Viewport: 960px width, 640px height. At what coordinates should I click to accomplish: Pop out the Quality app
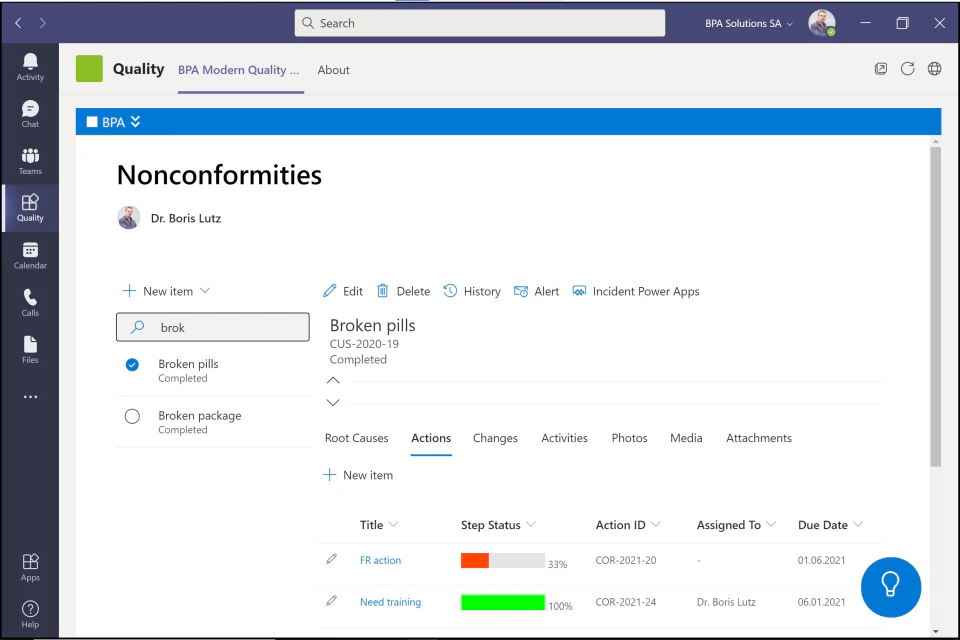coord(881,68)
